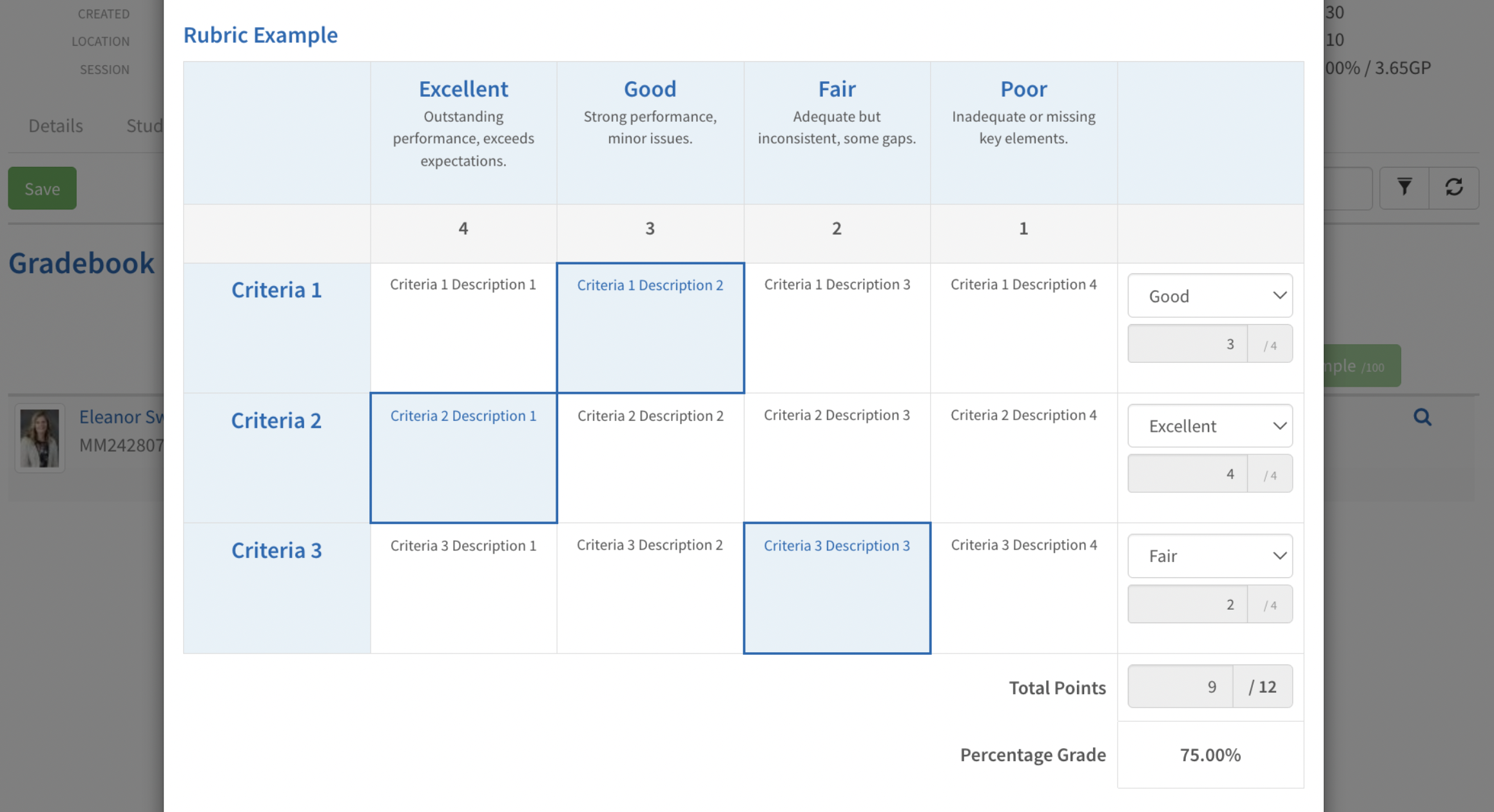Click the Criteria 2 score field
This screenshot has height=812, width=1494.
1188,474
